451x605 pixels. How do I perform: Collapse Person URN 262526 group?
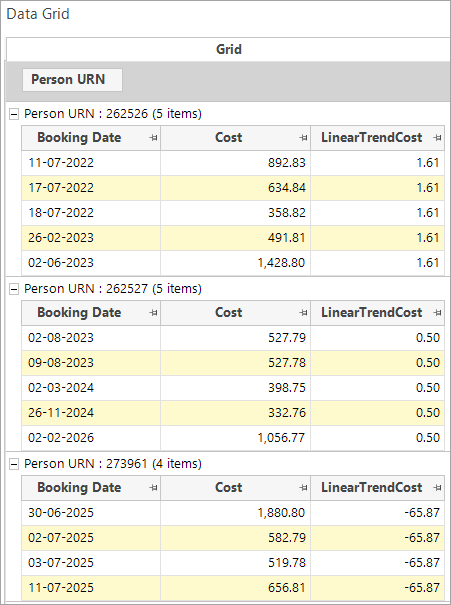pyautogui.click(x=14, y=114)
